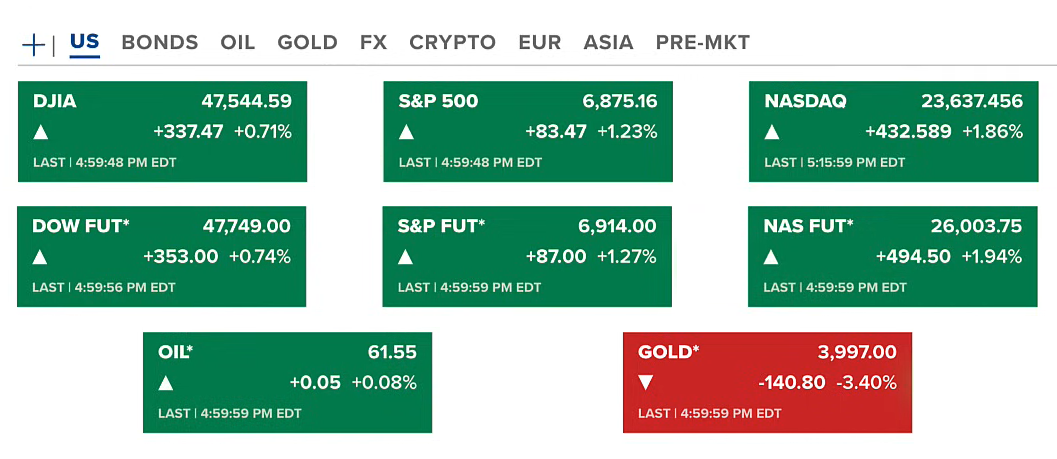The width and height of the screenshot is (1057, 459).
Task: Select the EUR tab
Action: click(540, 43)
